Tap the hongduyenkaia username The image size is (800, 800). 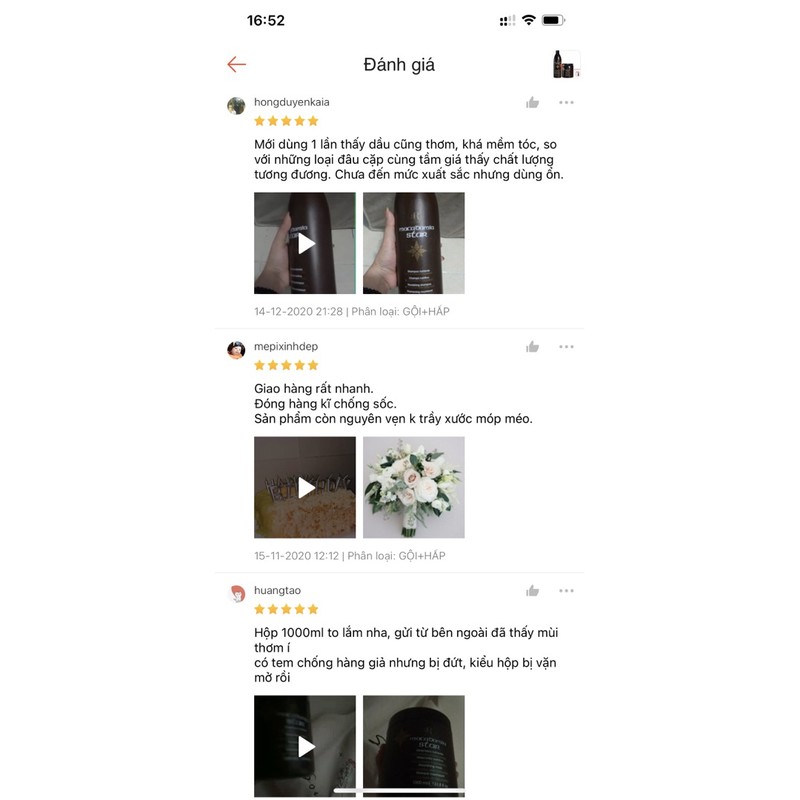[x=292, y=102]
